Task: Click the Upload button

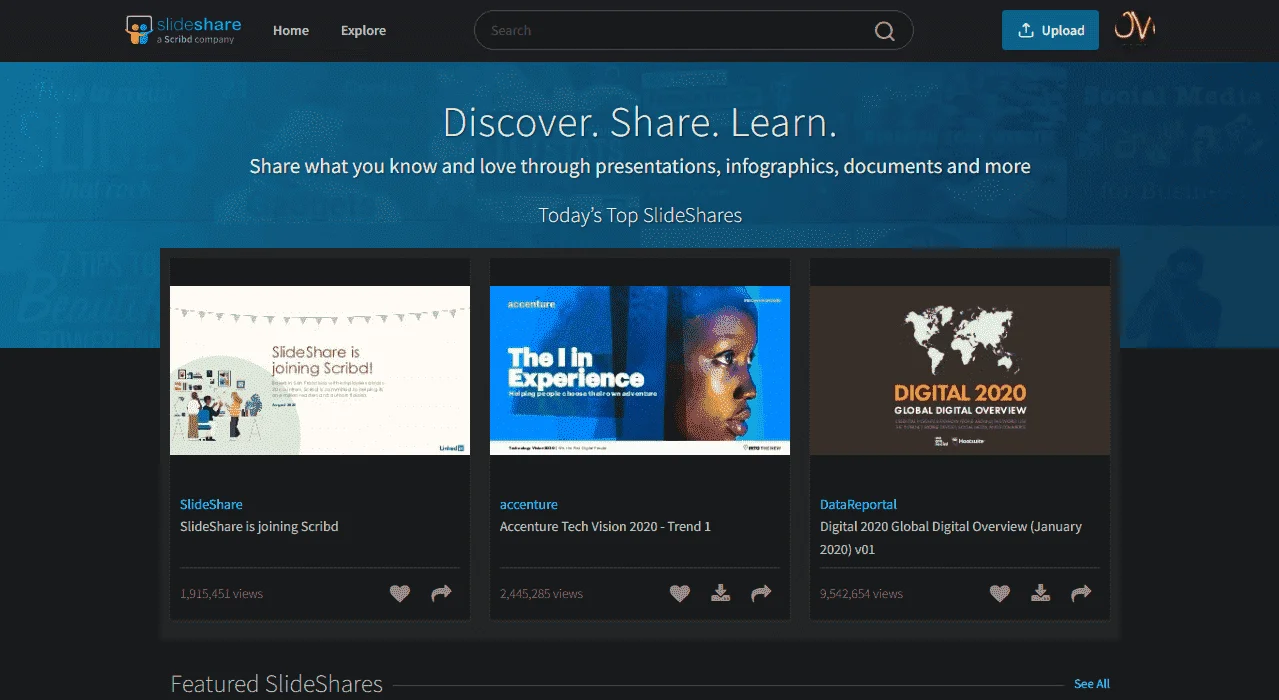Action: click(x=1050, y=30)
